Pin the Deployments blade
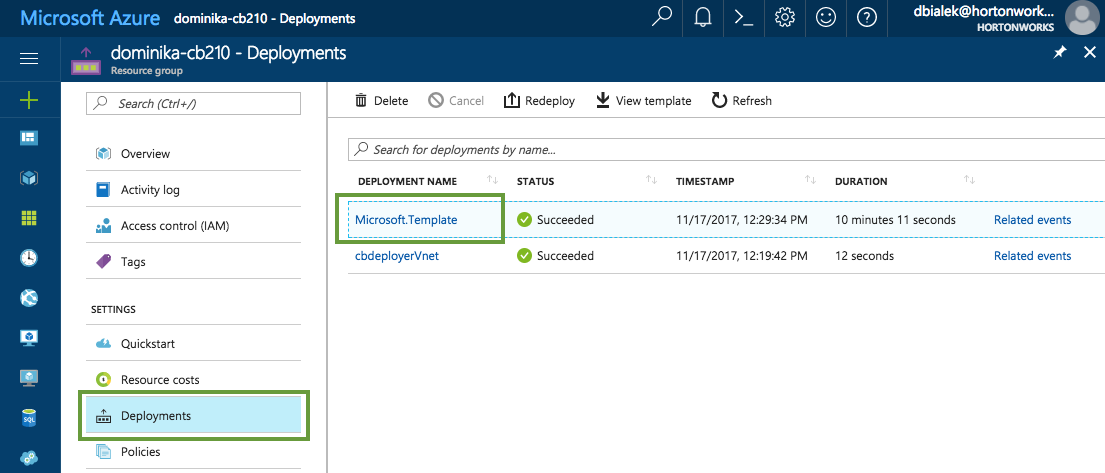This screenshot has width=1105, height=473. click(x=1060, y=53)
